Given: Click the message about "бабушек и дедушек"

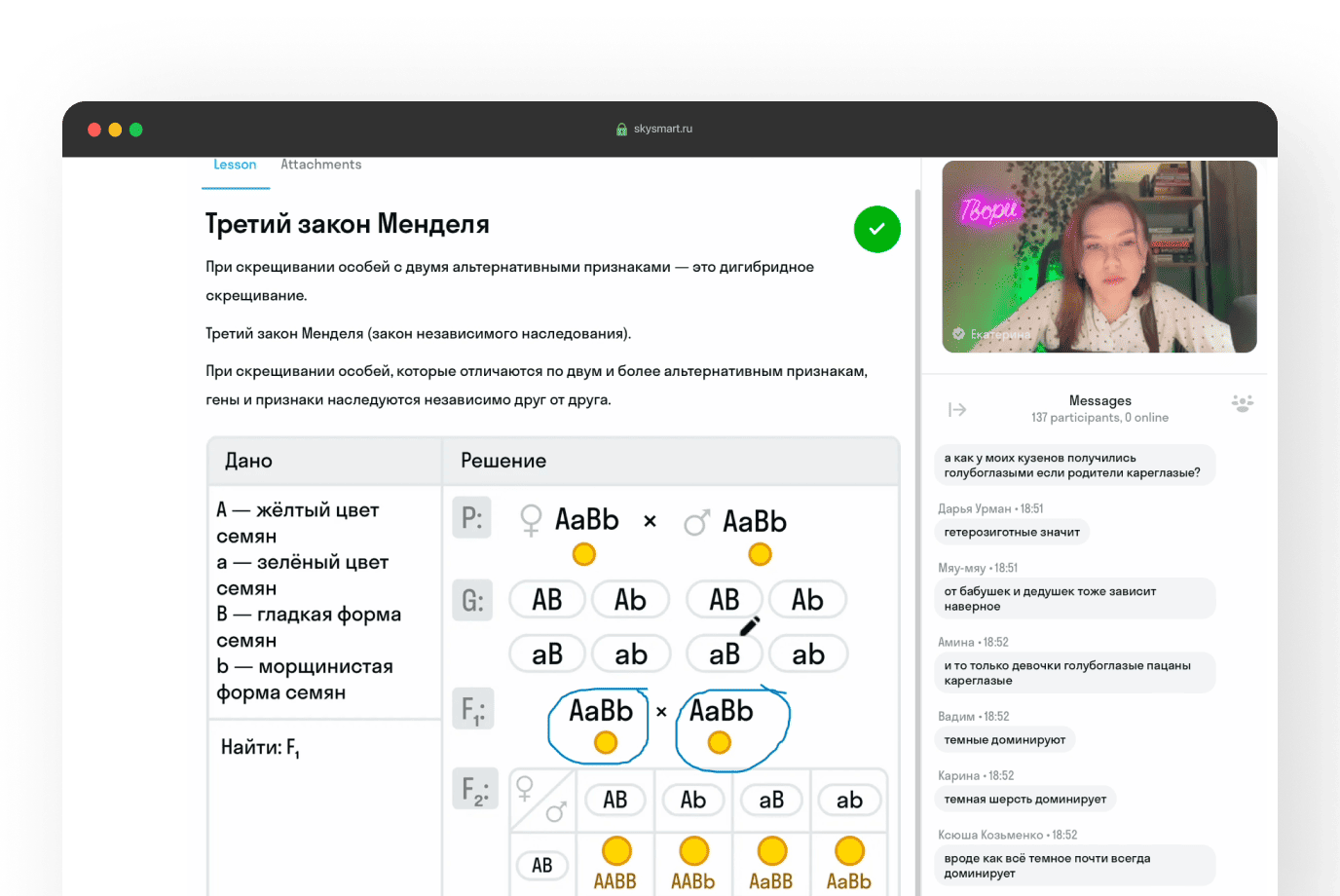Looking at the screenshot, I should tap(1075, 599).
